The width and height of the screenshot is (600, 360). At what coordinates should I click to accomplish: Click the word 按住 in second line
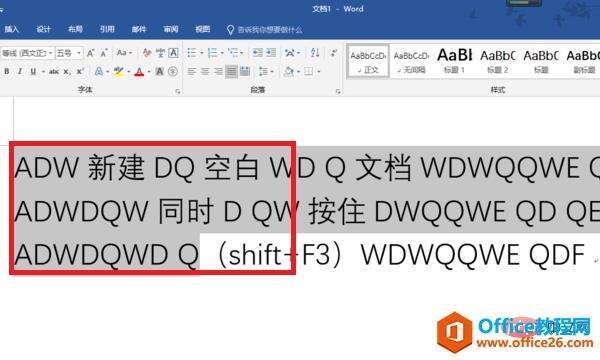[x=337, y=211]
